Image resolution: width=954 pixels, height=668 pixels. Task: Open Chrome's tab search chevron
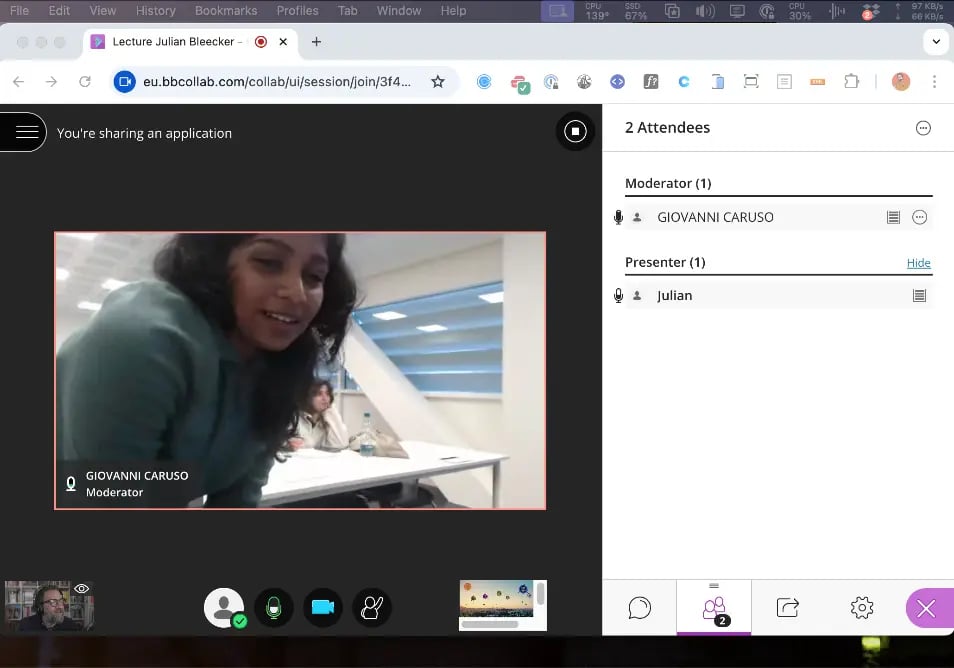(x=936, y=42)
